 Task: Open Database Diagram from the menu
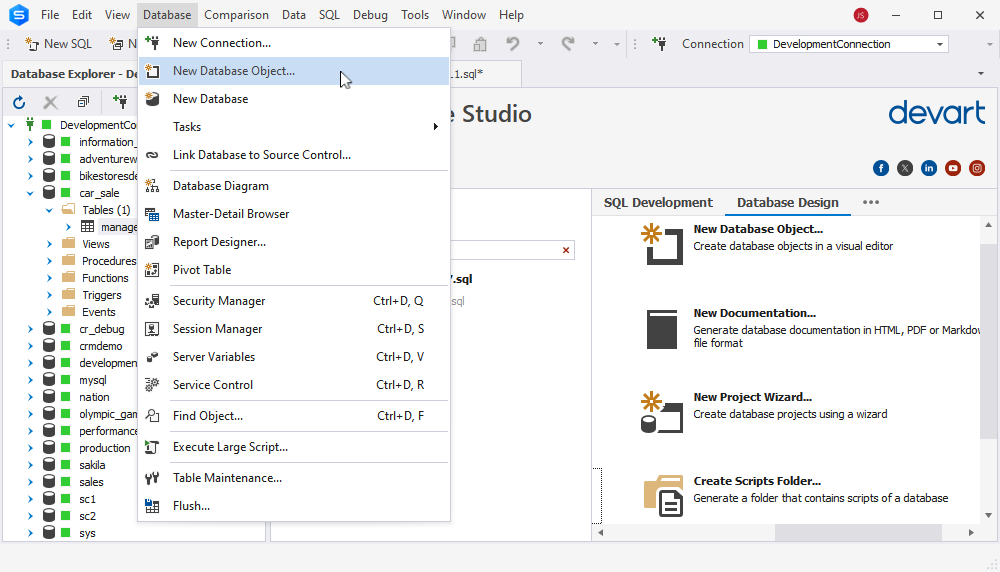pos(294,186)
